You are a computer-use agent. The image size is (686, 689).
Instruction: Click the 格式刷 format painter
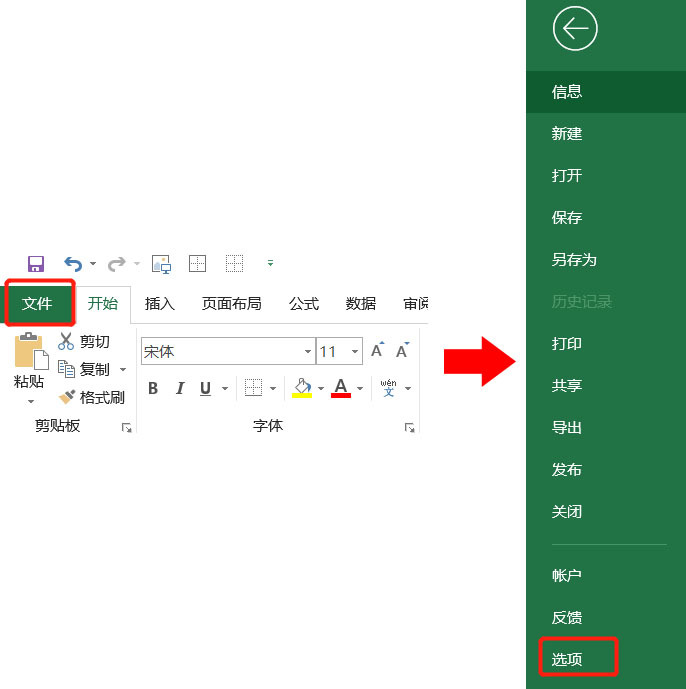click(92, 398)
